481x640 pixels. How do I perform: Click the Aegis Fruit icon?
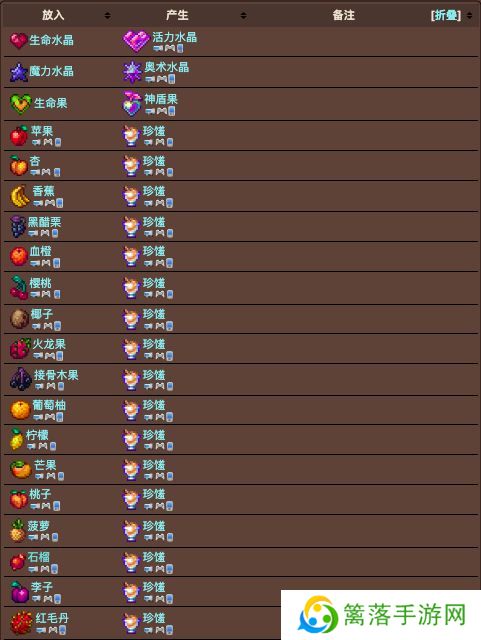tap(132, 104)
